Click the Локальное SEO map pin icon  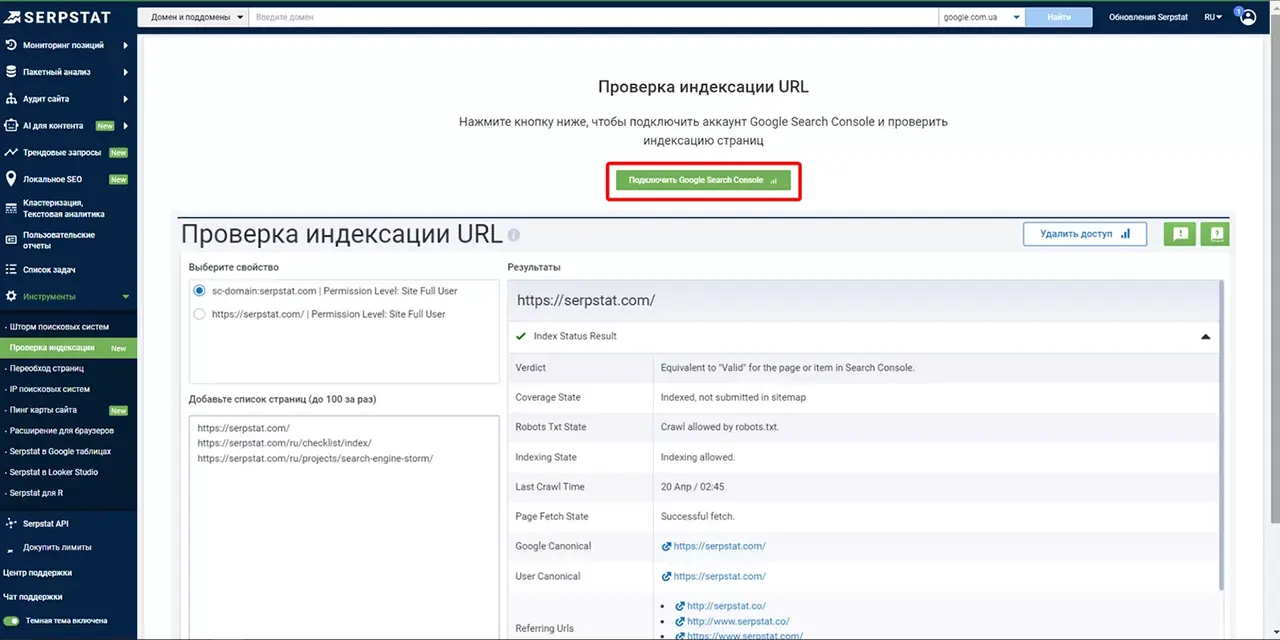pyautogui.click(x=11, y=179)
